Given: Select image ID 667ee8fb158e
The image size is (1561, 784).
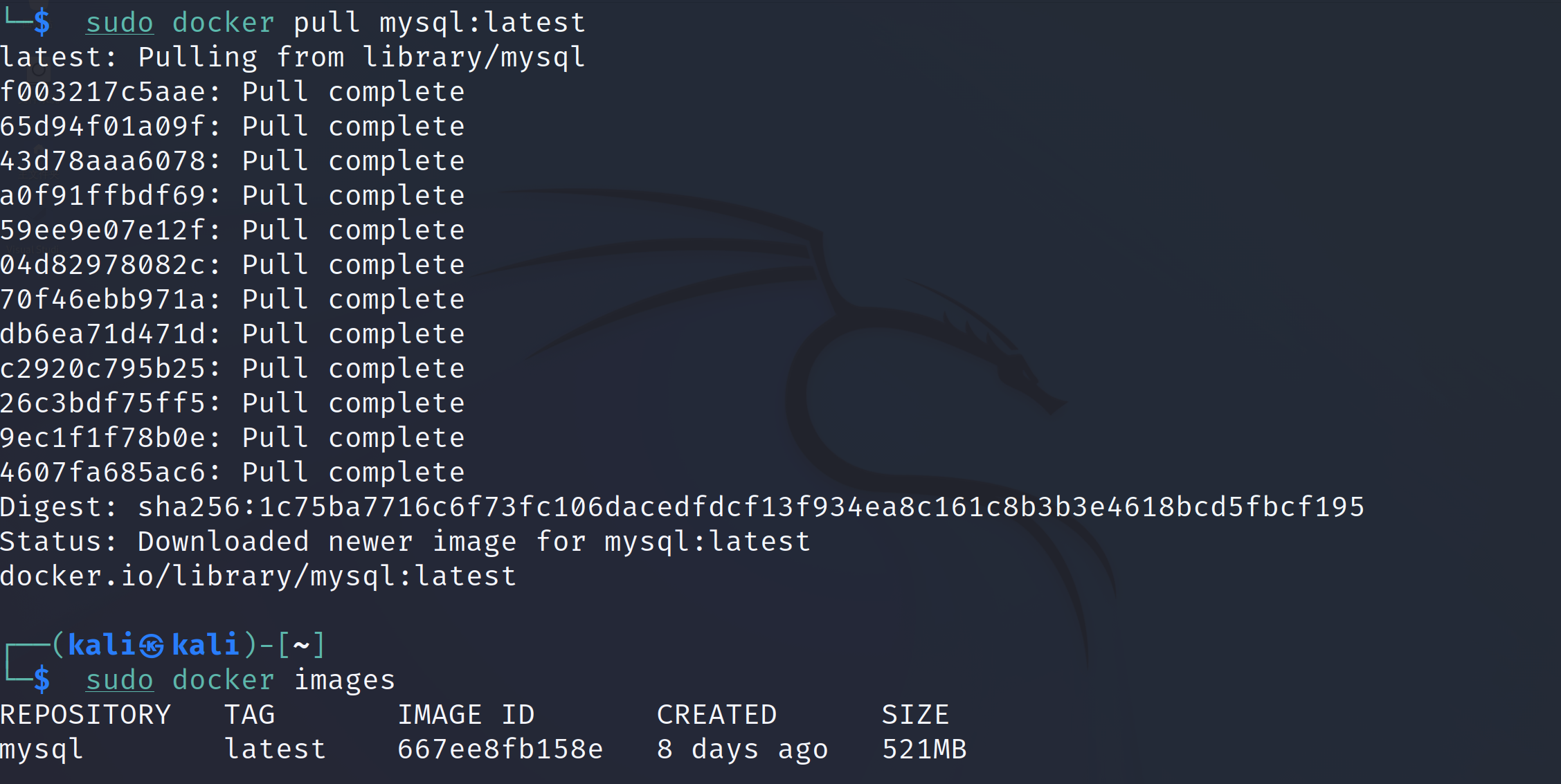Looking at the screenshot, I should (500, 749).
